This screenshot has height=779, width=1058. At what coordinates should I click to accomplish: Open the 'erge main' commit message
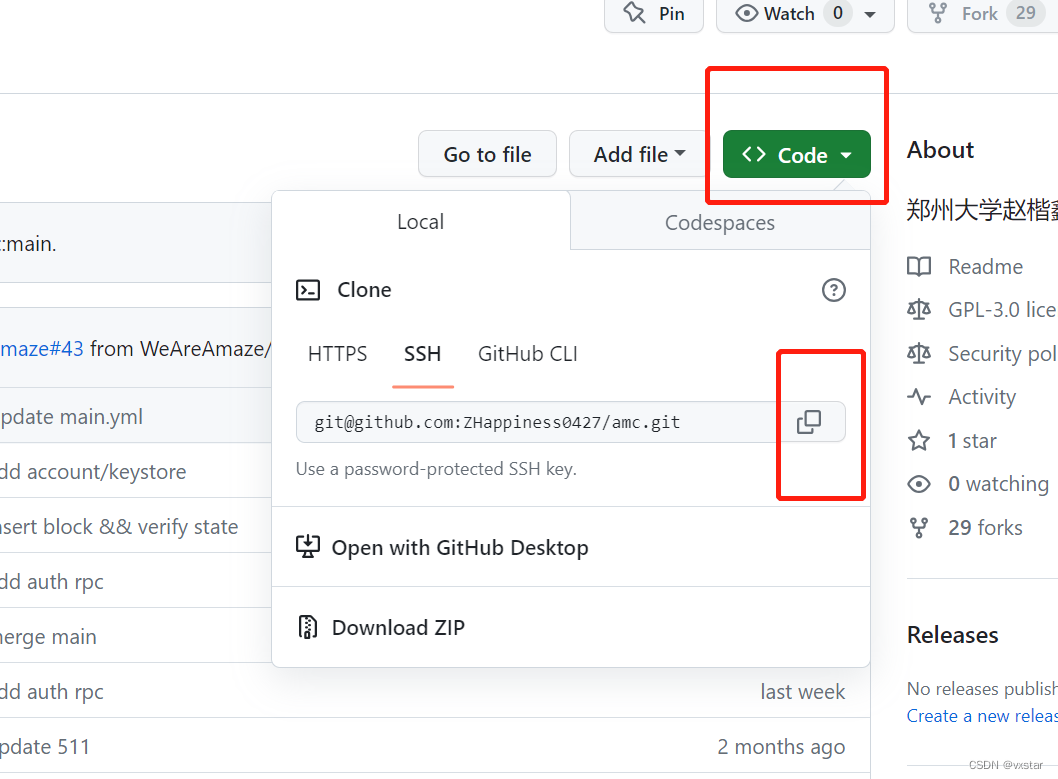[x=49, y=637]
